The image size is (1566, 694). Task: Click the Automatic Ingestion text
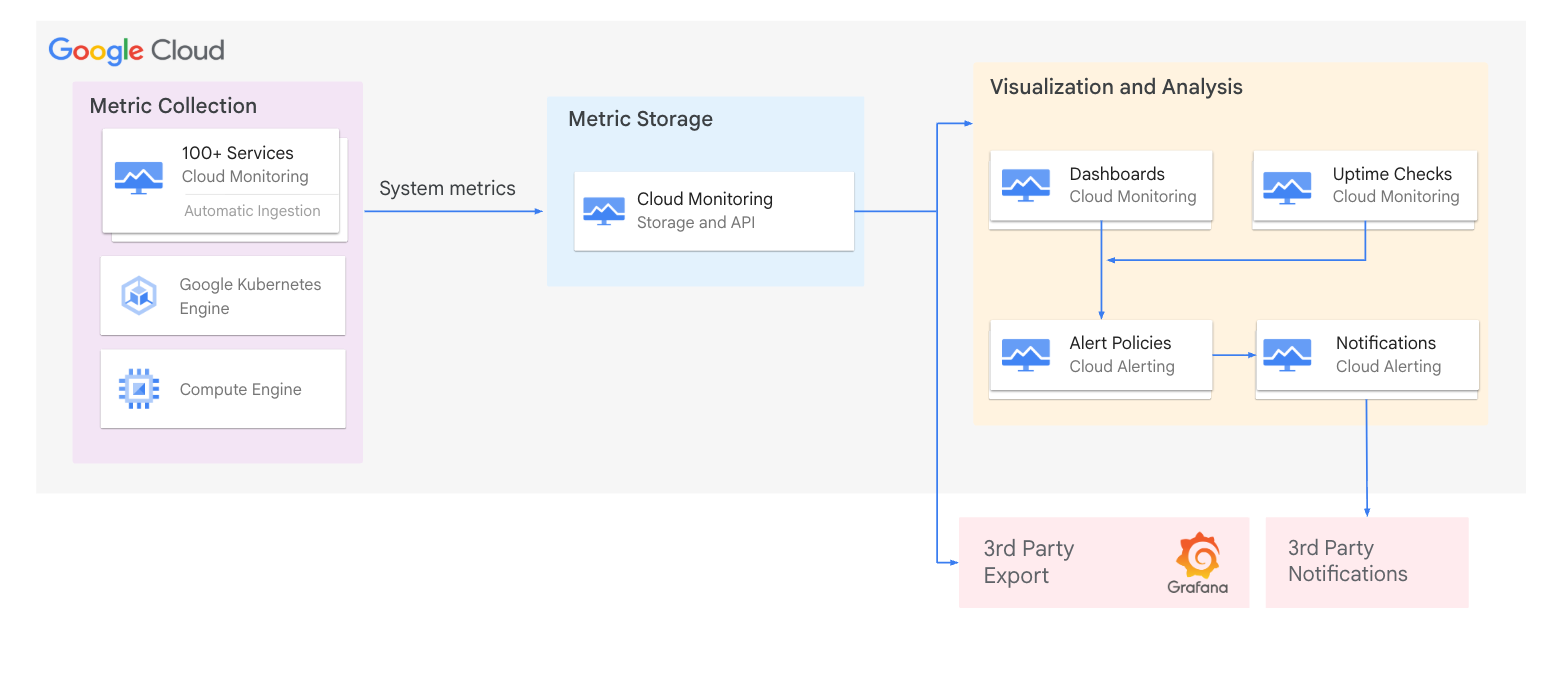(x=252, y=211)
